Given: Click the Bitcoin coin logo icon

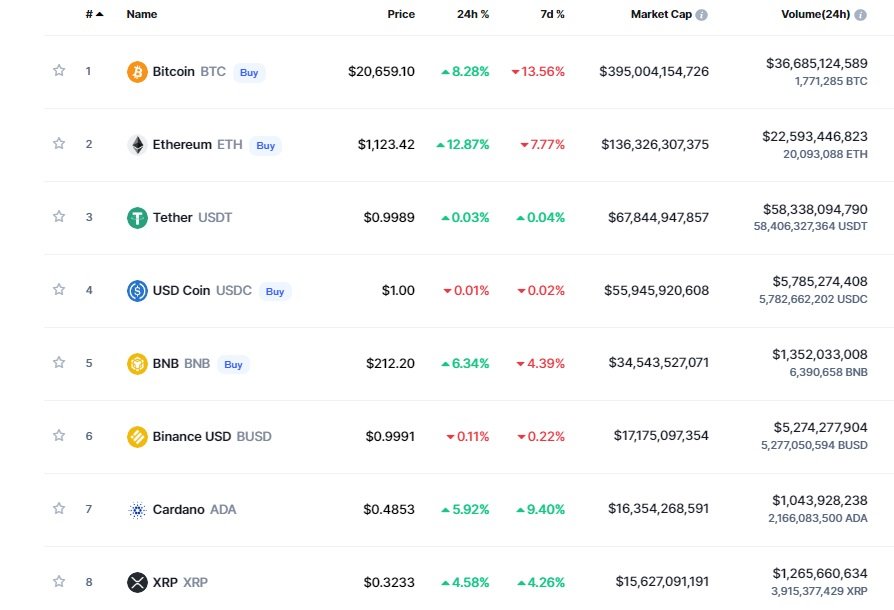Looking at the screenshot, I should [x=137, y=72].
